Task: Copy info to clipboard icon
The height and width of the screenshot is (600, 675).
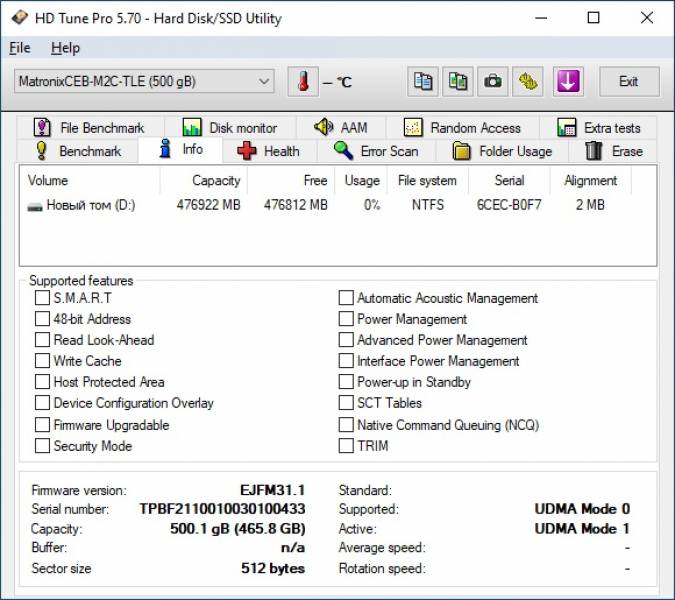Action: [x=423, y=81]
